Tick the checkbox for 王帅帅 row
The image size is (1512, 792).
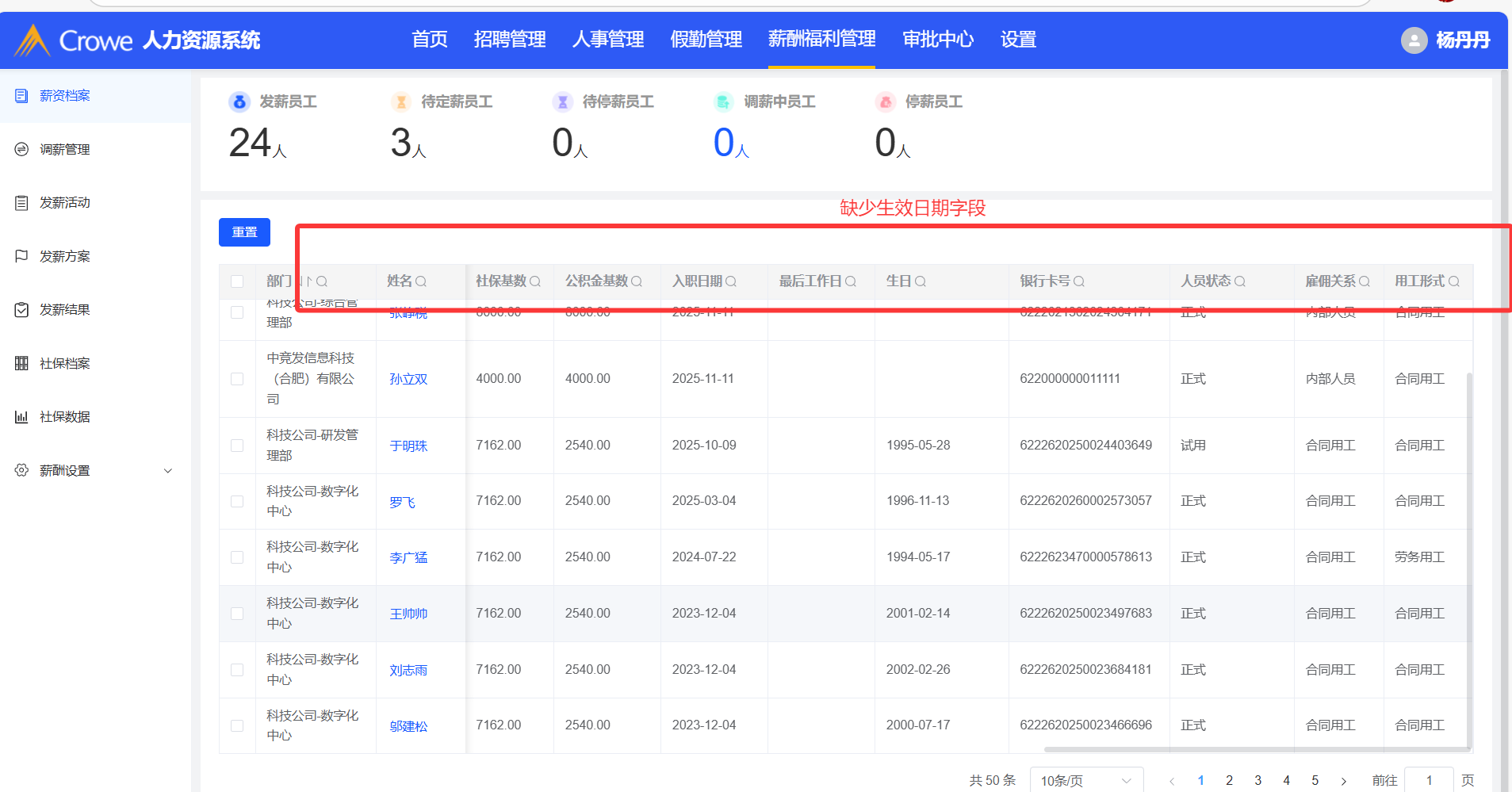click(x=237, y=614)
